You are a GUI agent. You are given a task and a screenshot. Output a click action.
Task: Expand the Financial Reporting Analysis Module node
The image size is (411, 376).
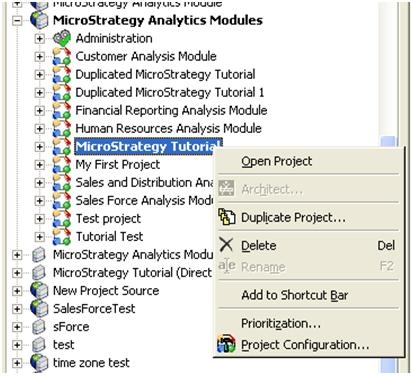39,110
